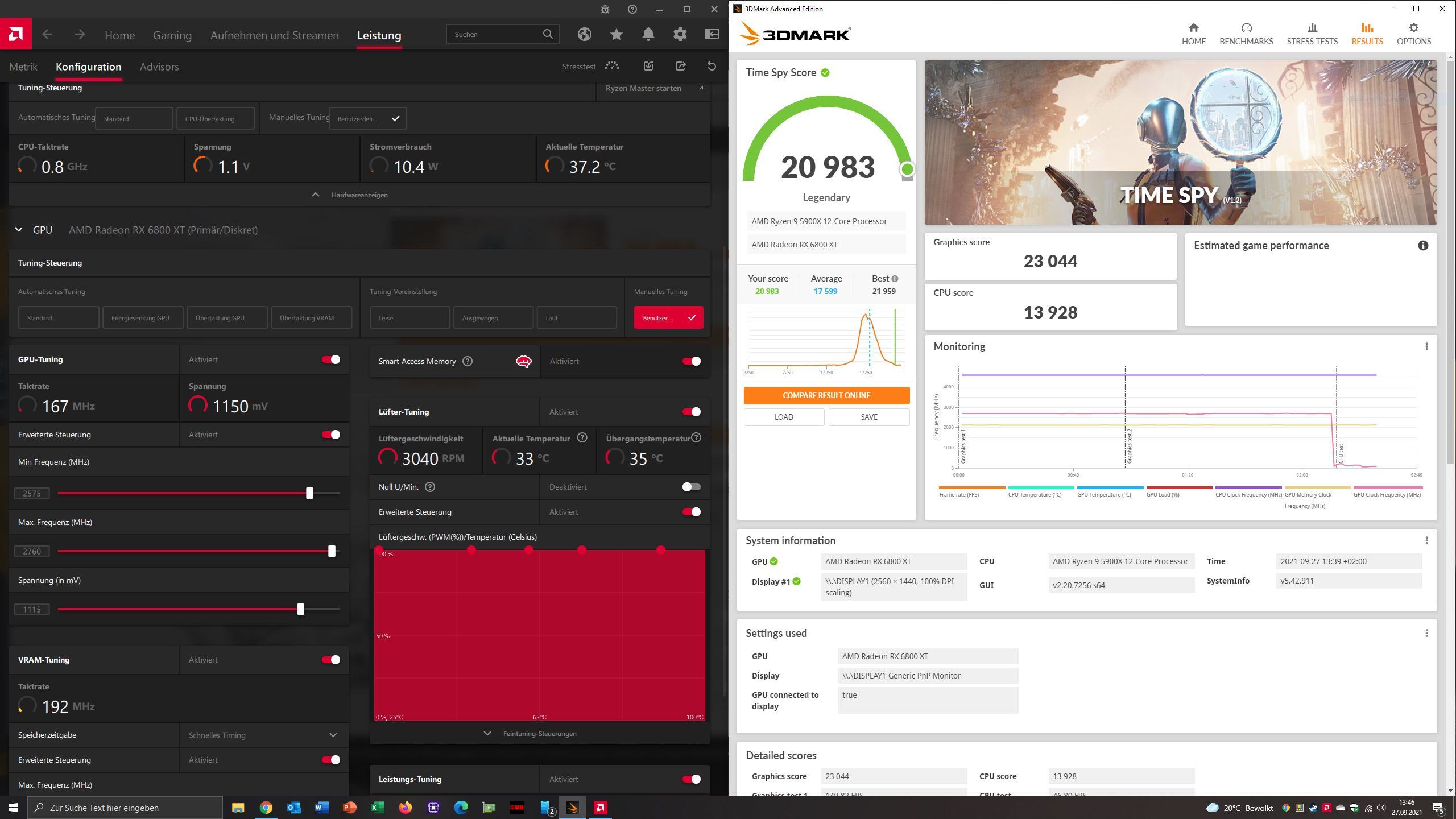Switch to the Metrik tab
Viewport: 1456px width, 819px height.
click(x=23, y=67)
